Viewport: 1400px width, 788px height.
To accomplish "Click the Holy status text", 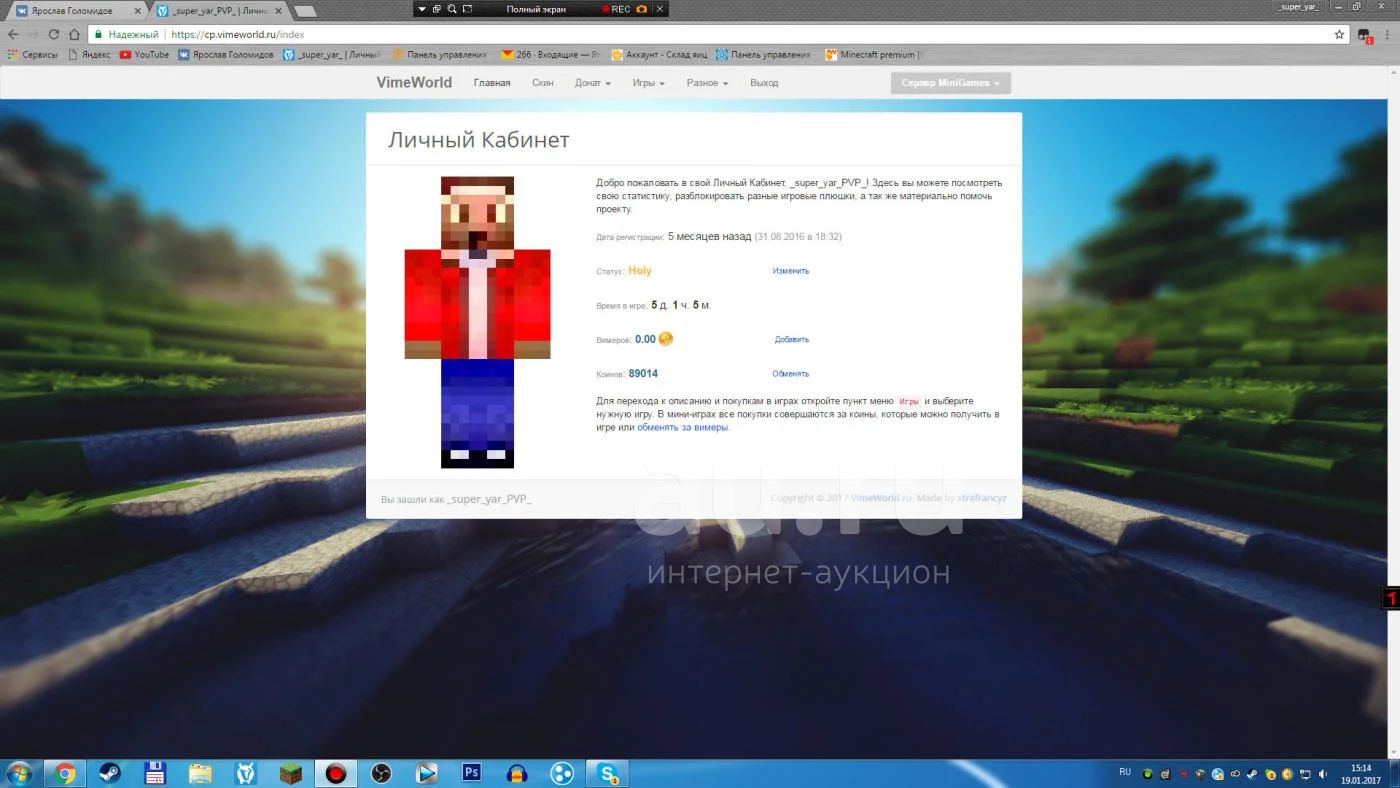I will [640, 271].
